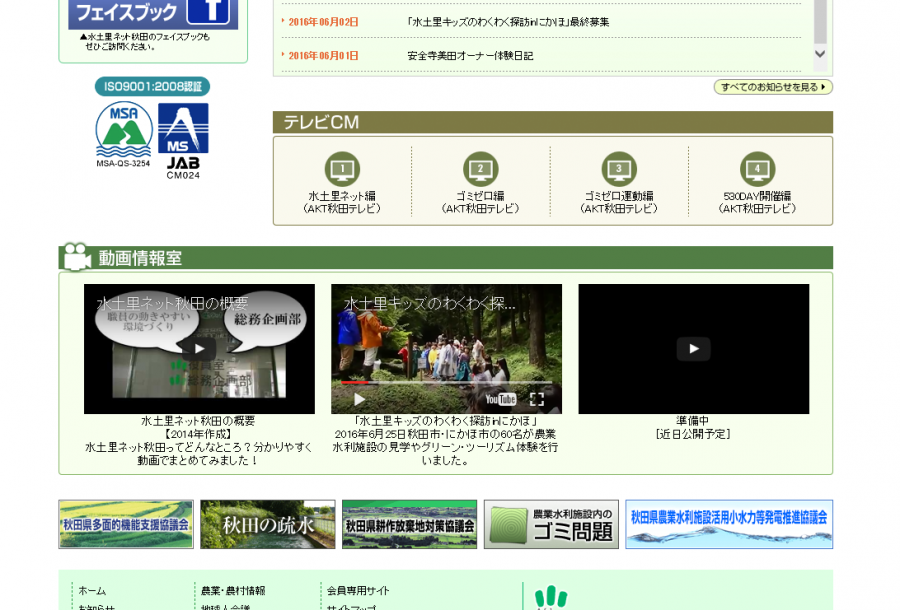Viewport: 900px width, 610px height.
Task: Play the 水土里ネット秋田の概要 video
Action: click(197, 349)
